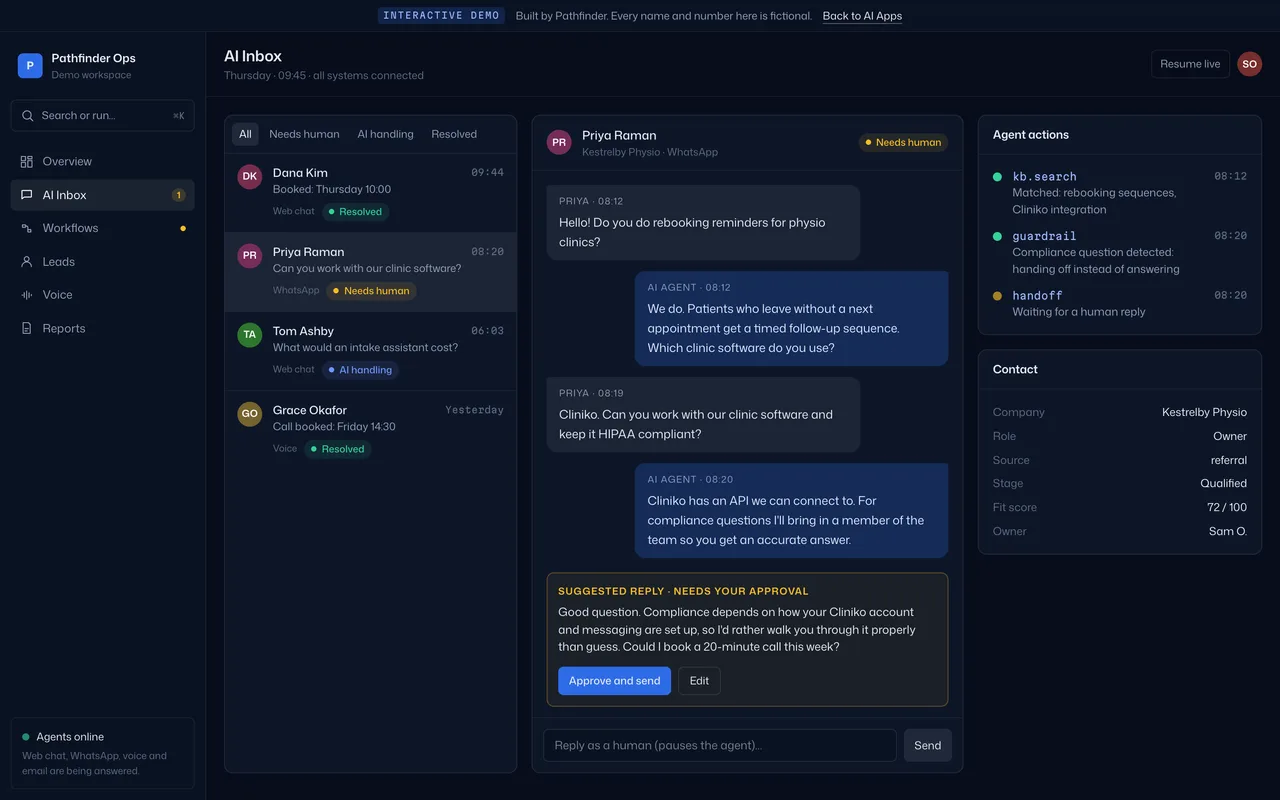Click the guardrail agent action
Viewport: 1280px width, 800px height.
point(1120,252)
